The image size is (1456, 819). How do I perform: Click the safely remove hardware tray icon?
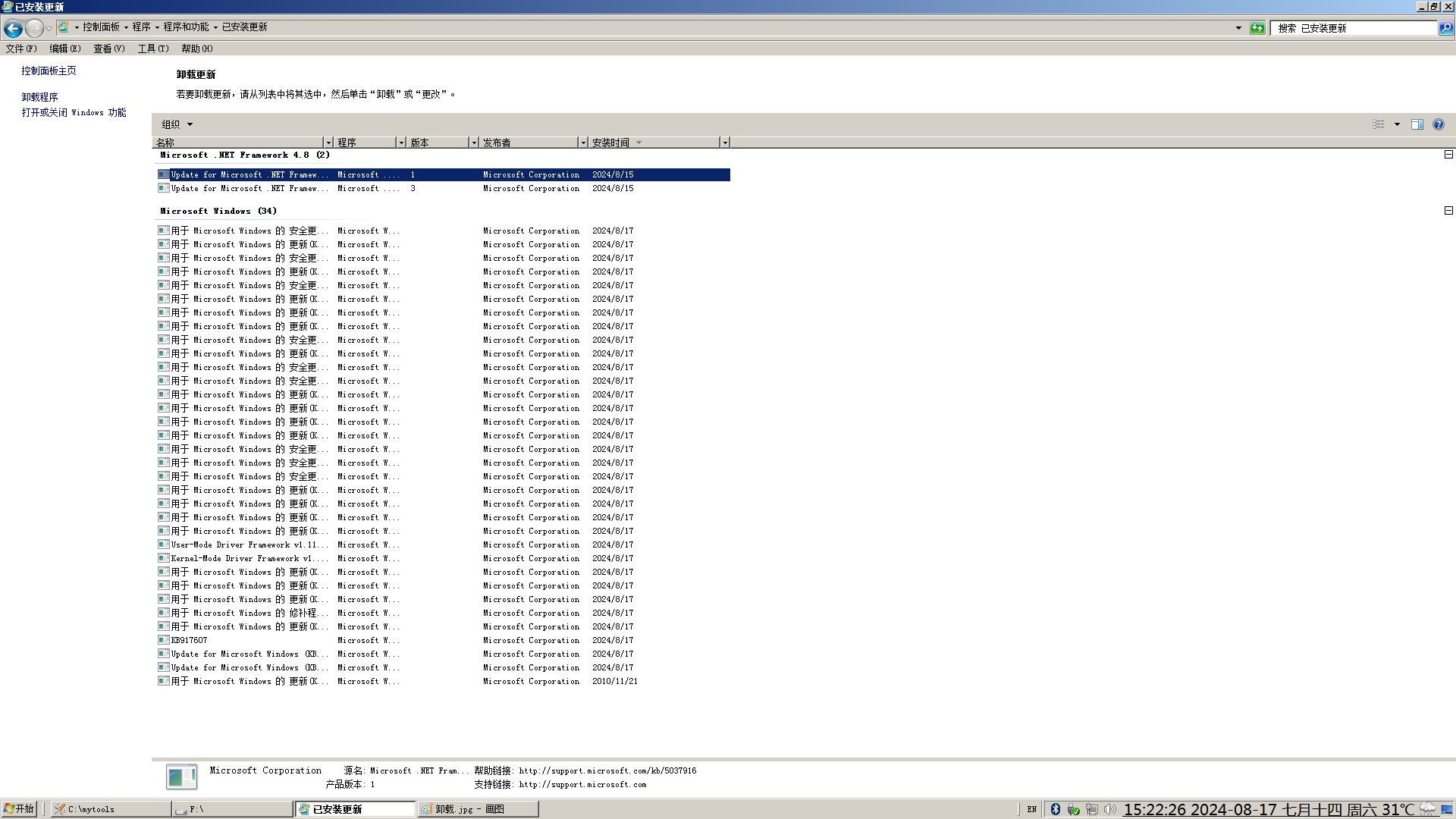tap(1073, 809)
